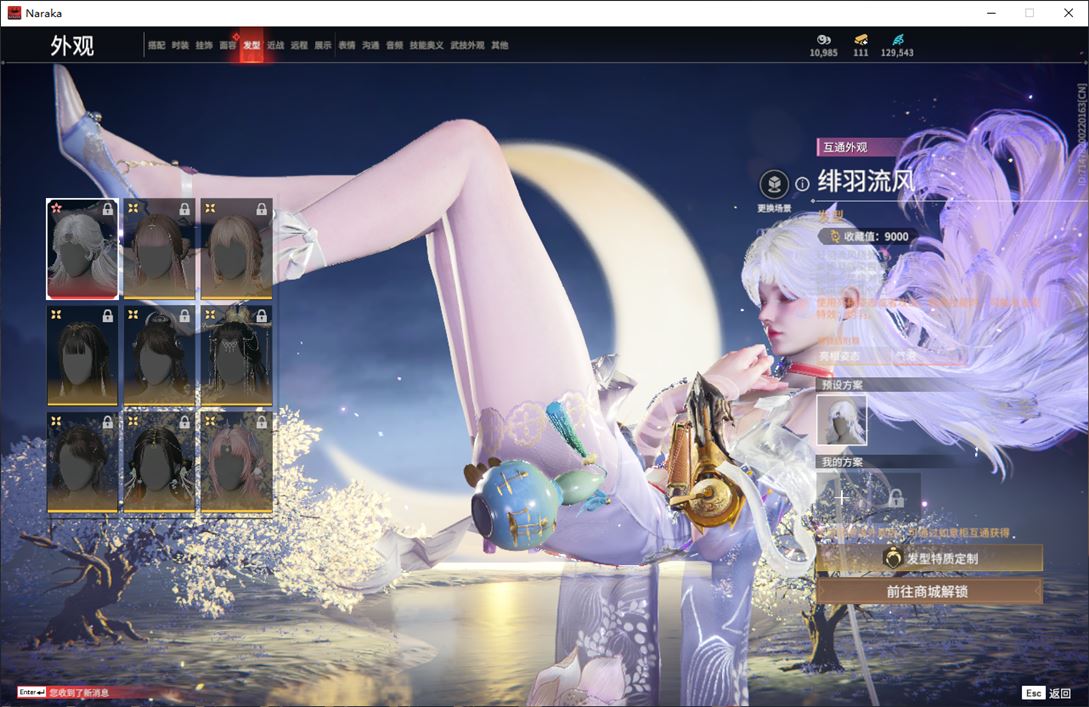The height and width of the screenshot is (707, 1089).
Task: Click the silver coin currency icon above 10,985
Action: click(824, 40)
